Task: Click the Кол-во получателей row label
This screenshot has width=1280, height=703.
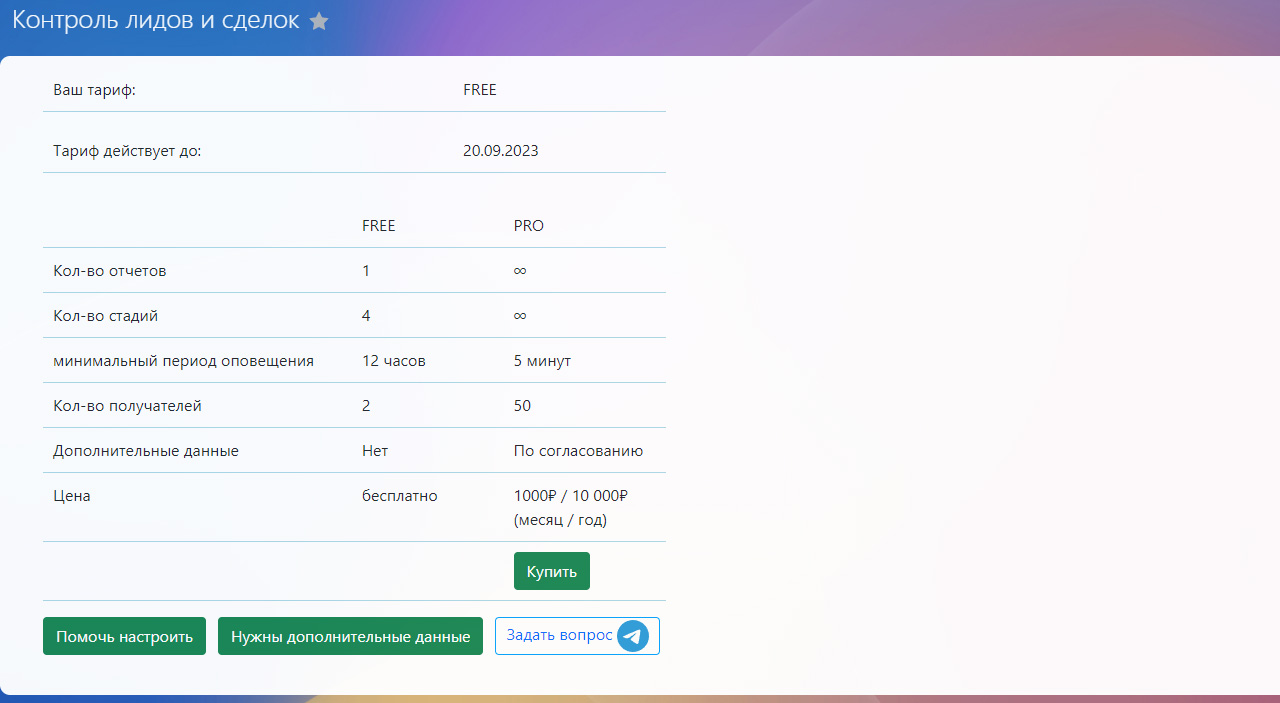Action: click(127, 406)
